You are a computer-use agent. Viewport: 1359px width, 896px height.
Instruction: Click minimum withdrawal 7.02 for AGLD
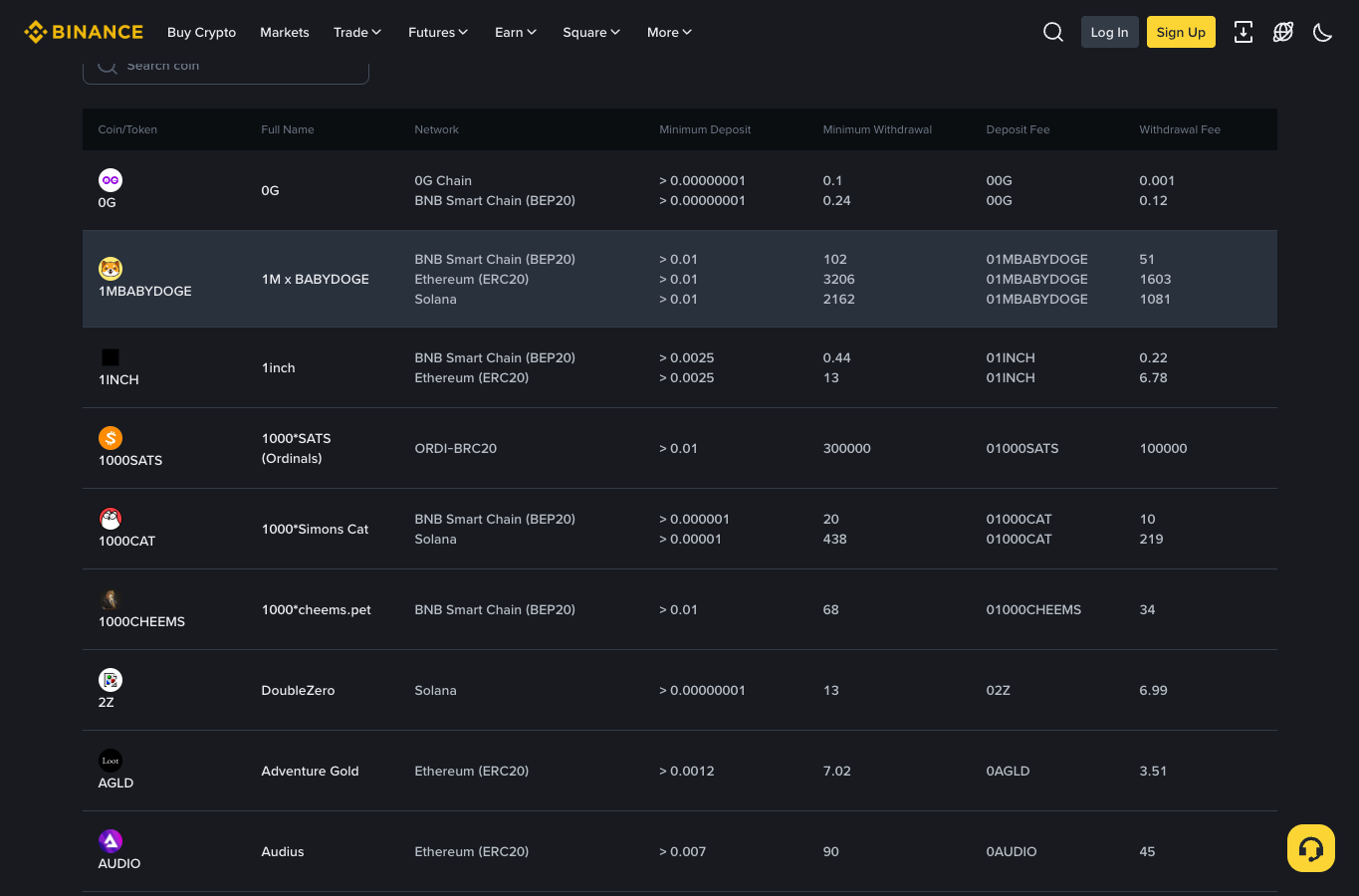coord(837,771)
